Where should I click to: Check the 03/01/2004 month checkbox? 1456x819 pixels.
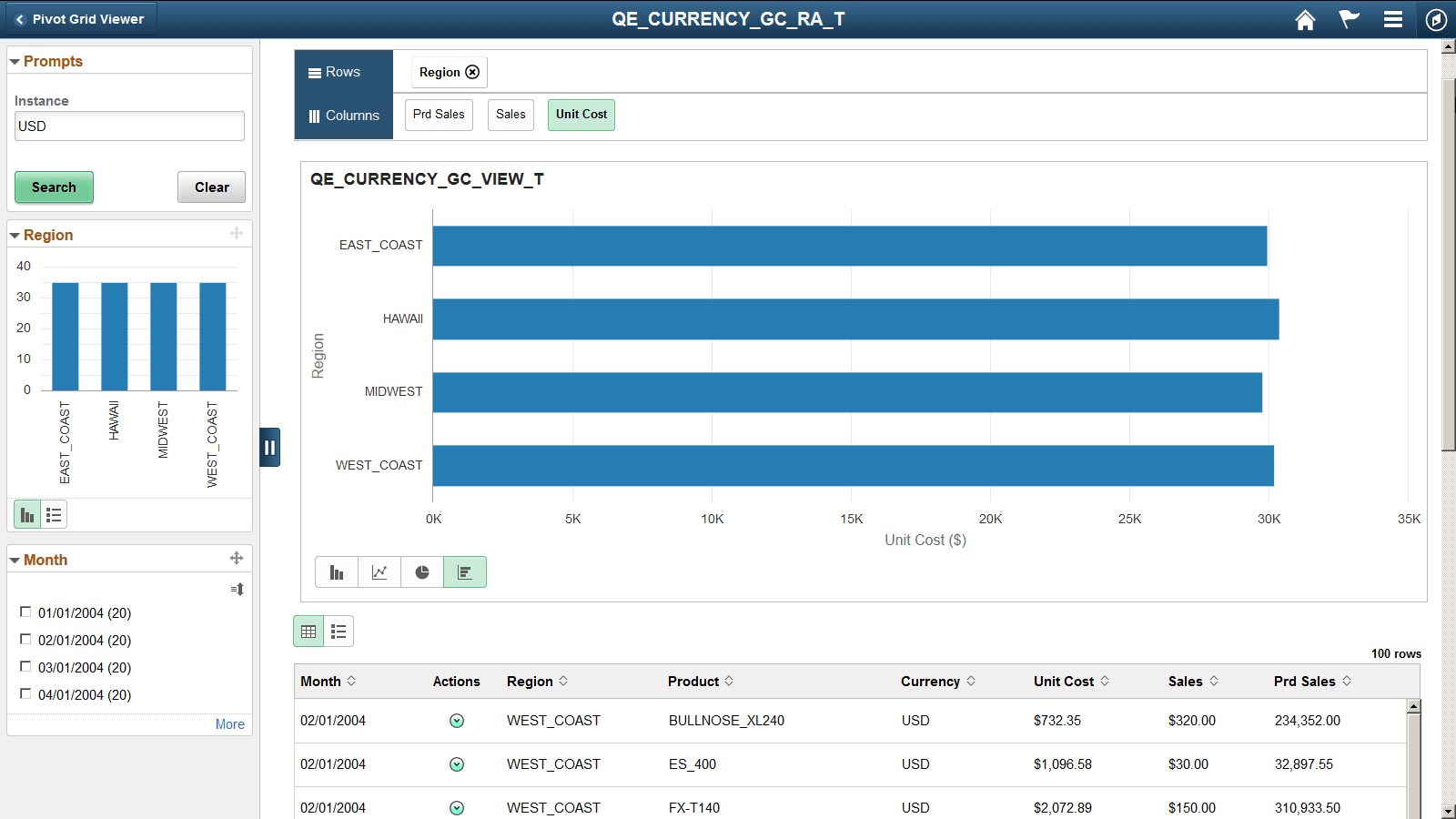(25, 667)
